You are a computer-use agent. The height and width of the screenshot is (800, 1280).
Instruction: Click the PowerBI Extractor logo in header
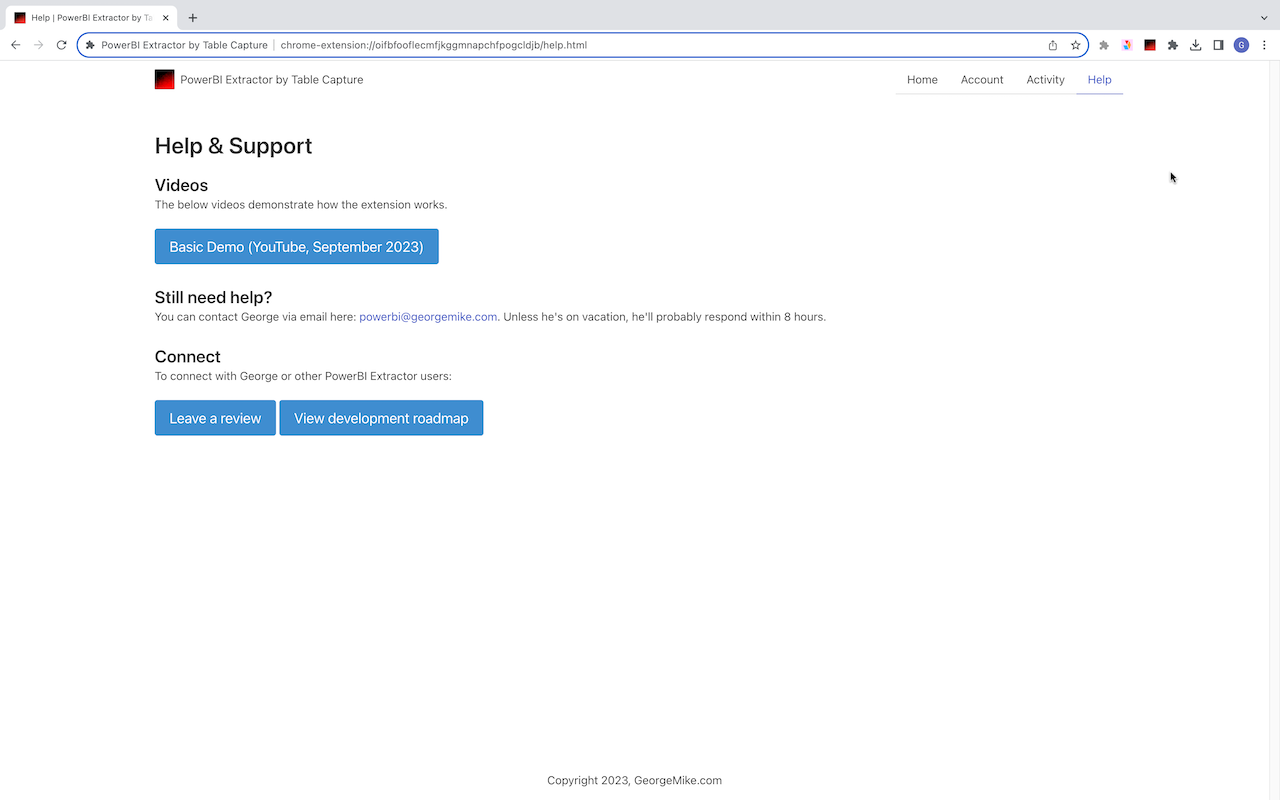pyautogui.click(x=164, y=79)
